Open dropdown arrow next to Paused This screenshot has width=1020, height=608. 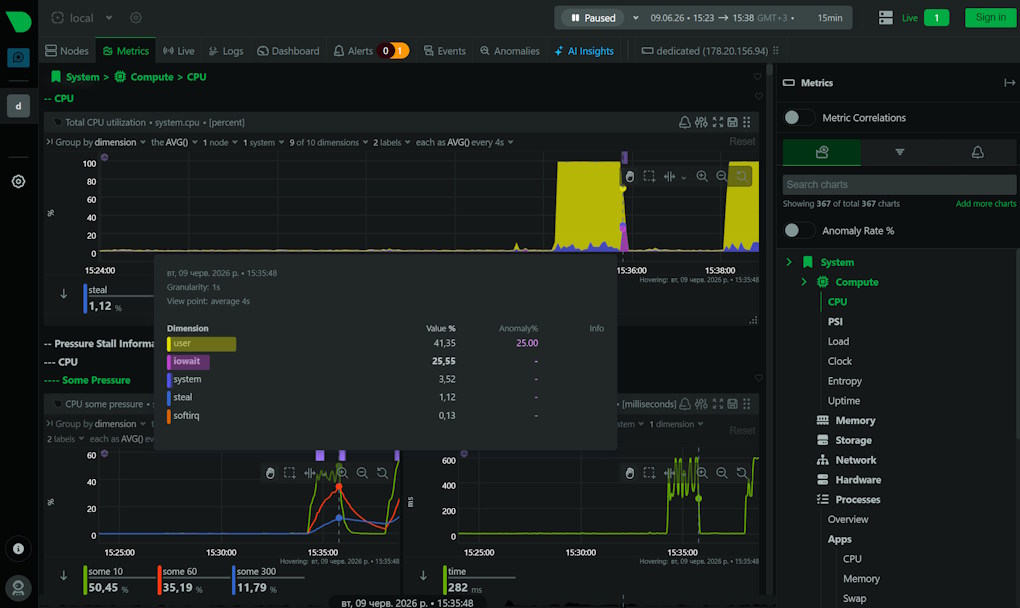pos(636,18)
